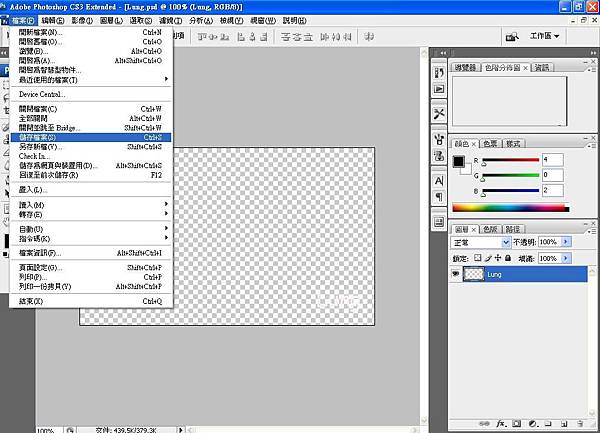This screenshot has height=433, width=600.
Task: Click 開新檔案 (New) in File menu
Action: click(x=91, y=33)
